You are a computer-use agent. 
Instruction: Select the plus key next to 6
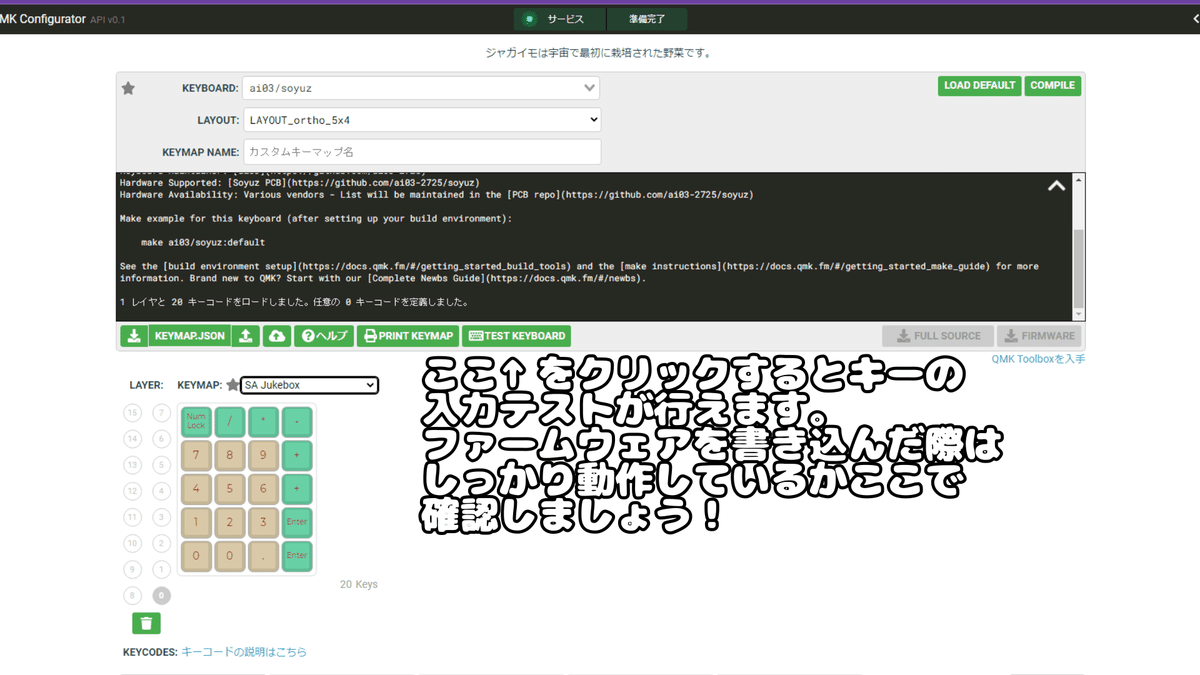point(297,489)
